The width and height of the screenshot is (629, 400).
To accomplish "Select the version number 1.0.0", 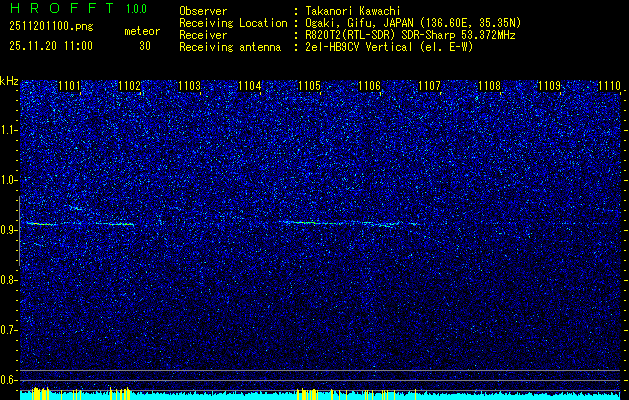I will (x=136, y=9).
